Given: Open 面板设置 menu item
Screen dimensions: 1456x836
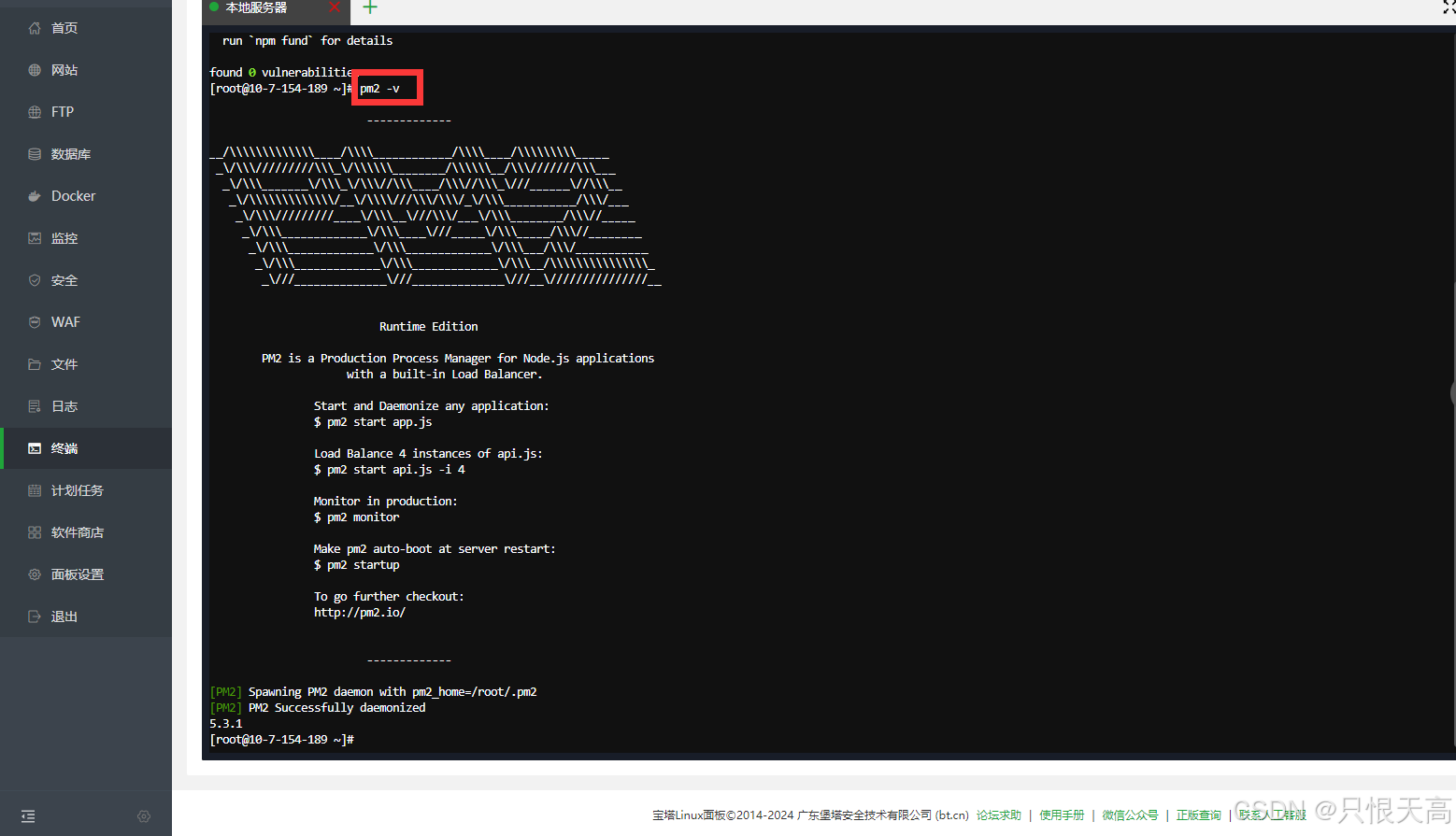Looking at the screenshot, I should [86, 574].
